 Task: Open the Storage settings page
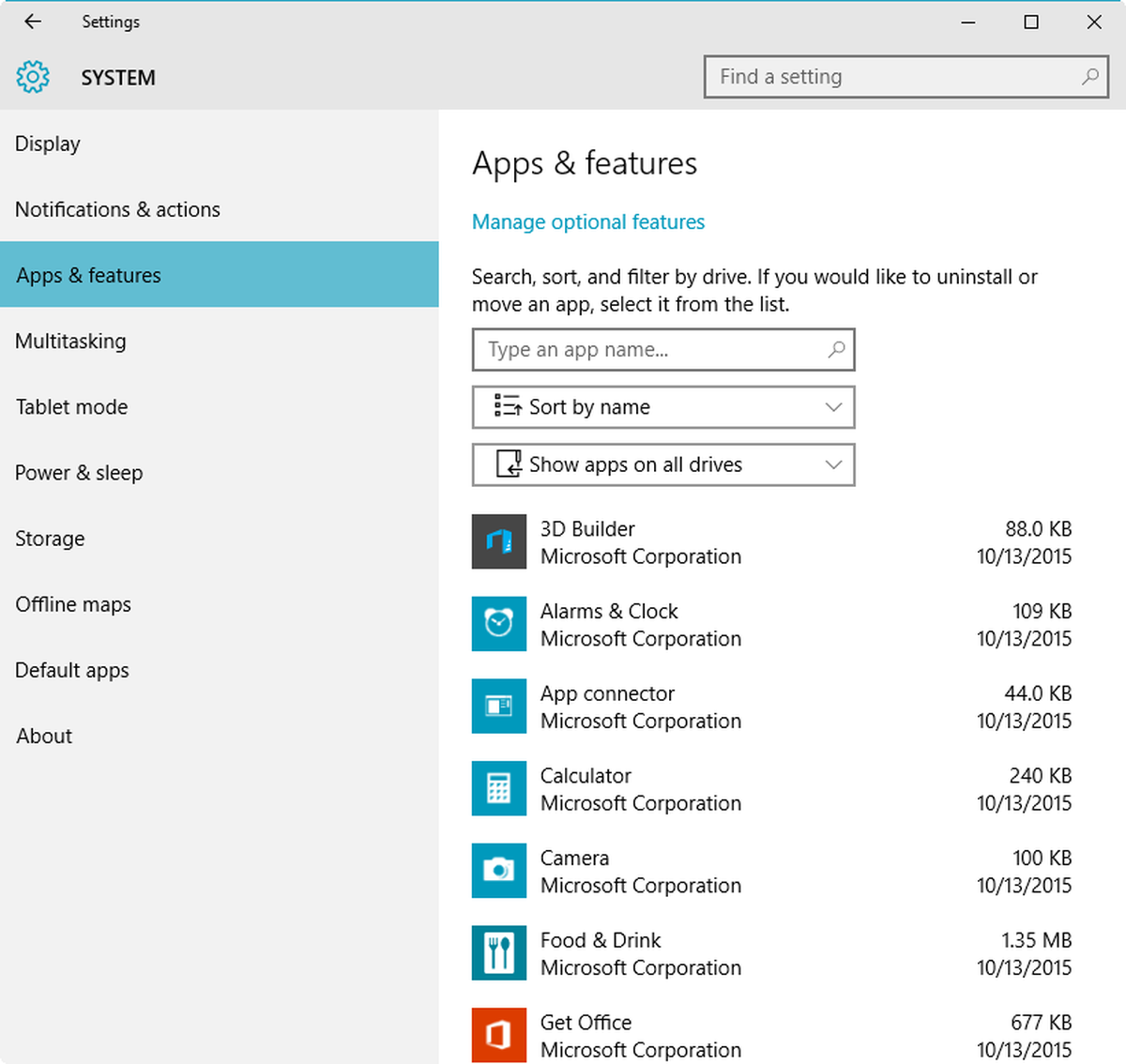tap(50, 539)
